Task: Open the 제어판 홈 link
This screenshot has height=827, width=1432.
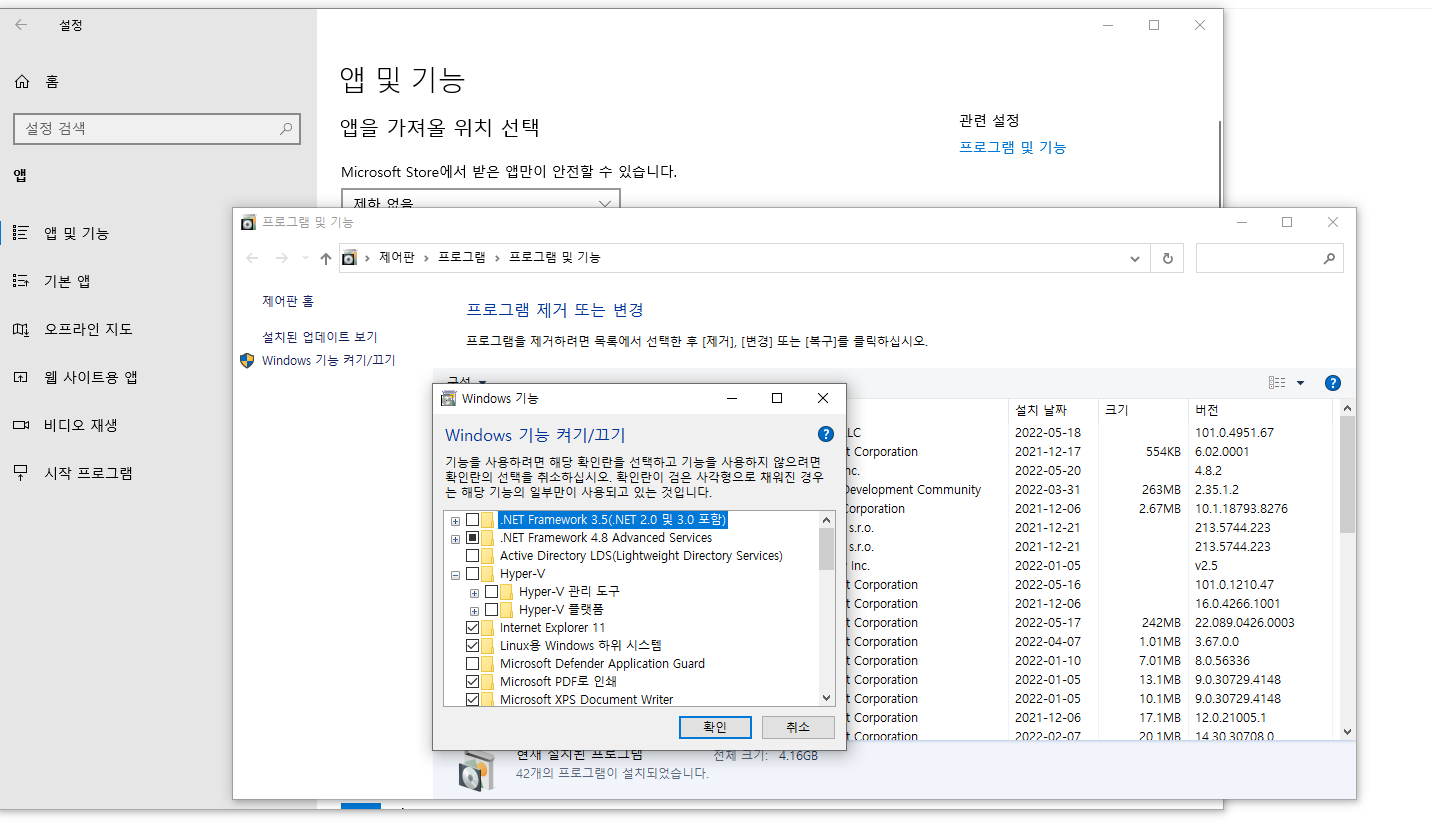Action: (x=288, y=301)
